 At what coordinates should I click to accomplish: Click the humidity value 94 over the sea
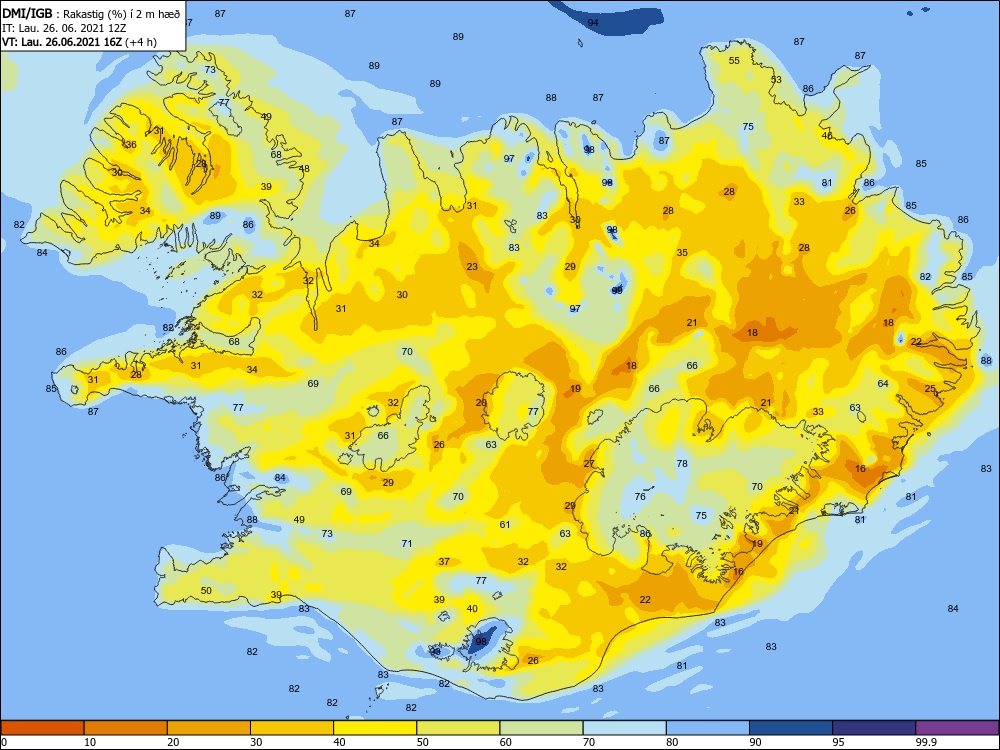coord(593,22)
